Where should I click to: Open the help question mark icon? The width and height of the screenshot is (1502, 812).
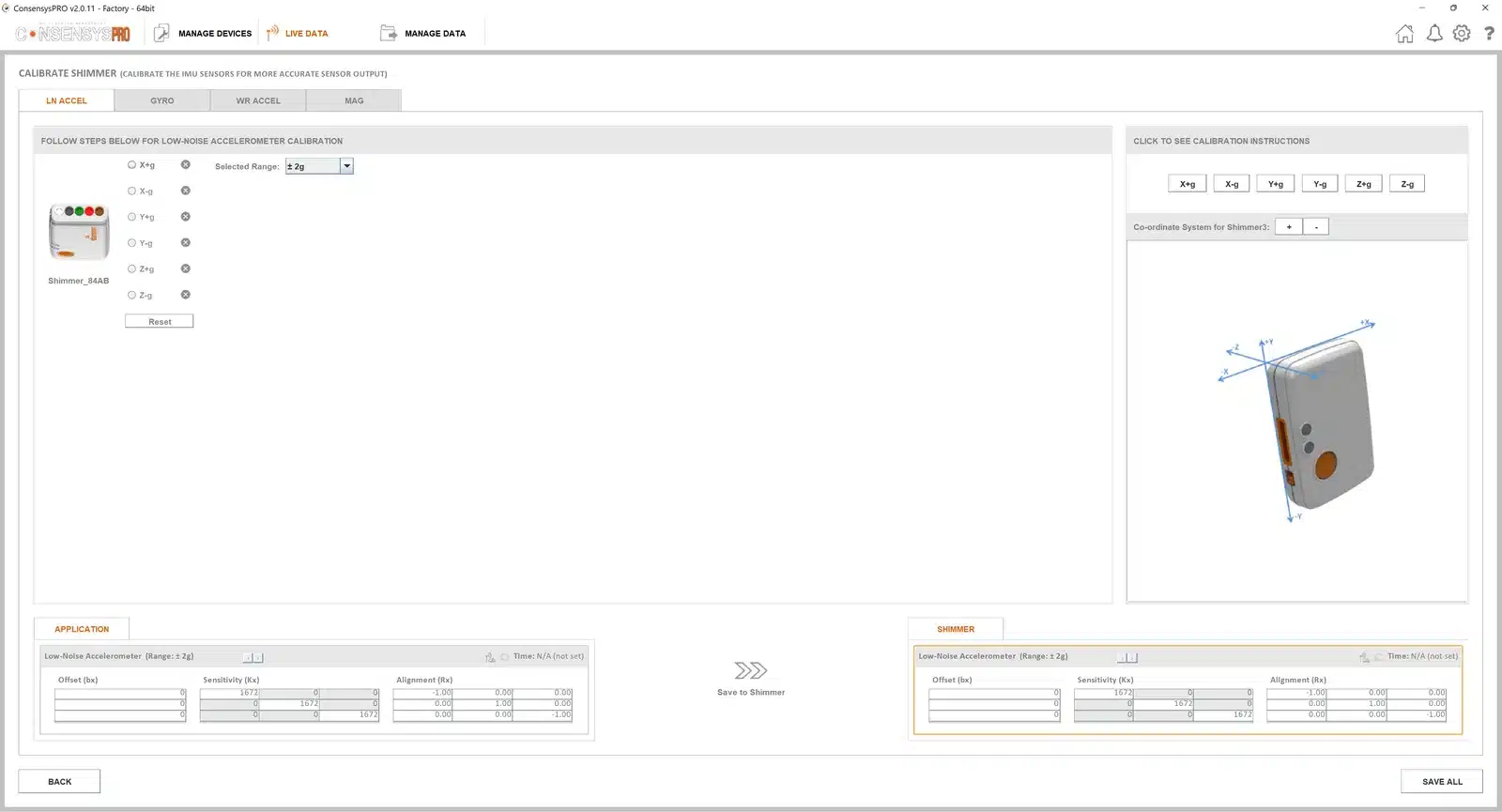coord(1489,34)
